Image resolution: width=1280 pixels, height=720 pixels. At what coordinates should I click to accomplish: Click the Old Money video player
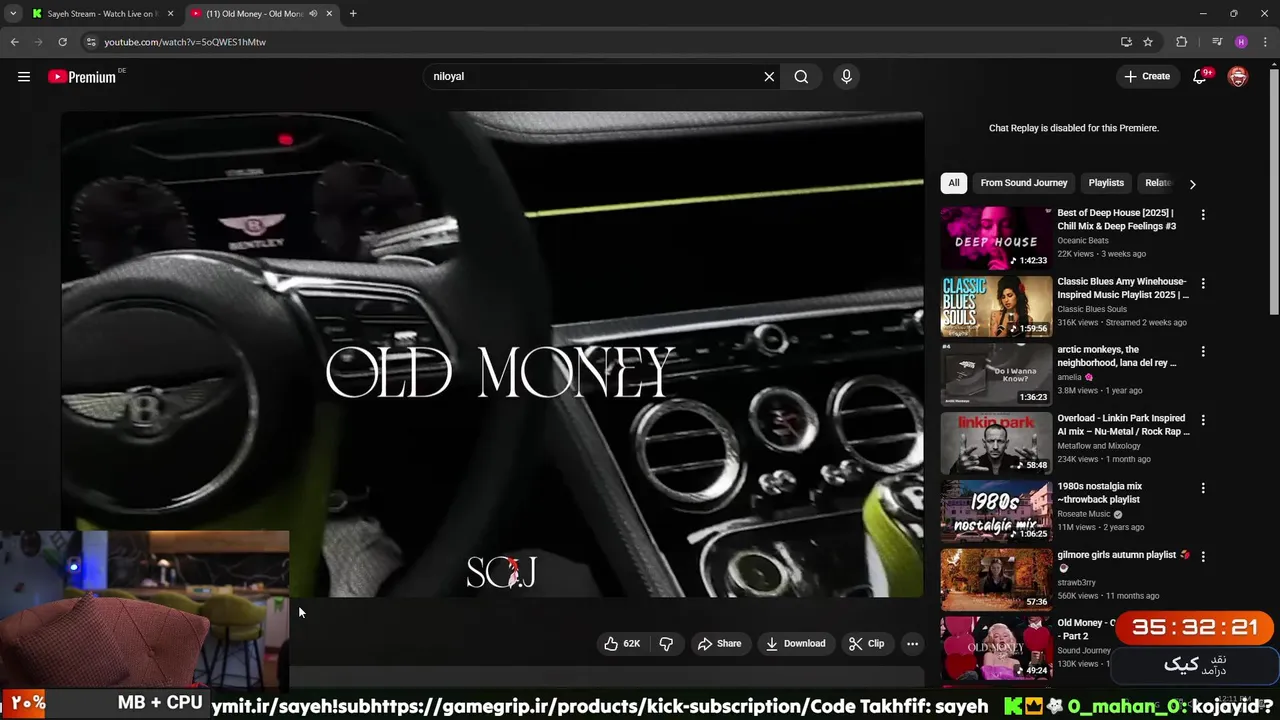tap(492, 355)
